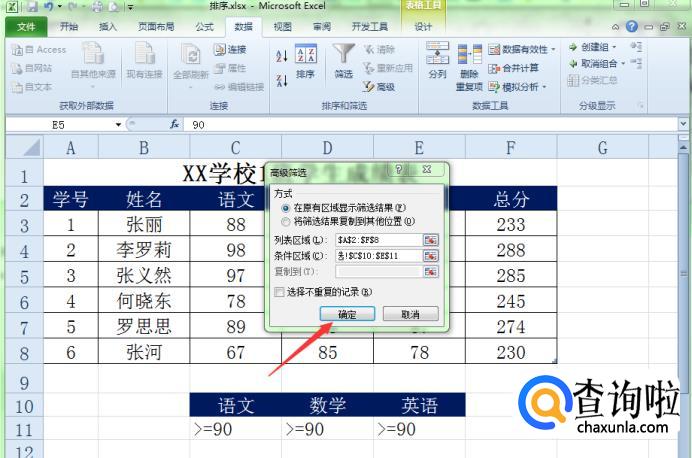Click column G header
Image resolution: width=692 pixels, height=458 pixels.
pos(602,147)
